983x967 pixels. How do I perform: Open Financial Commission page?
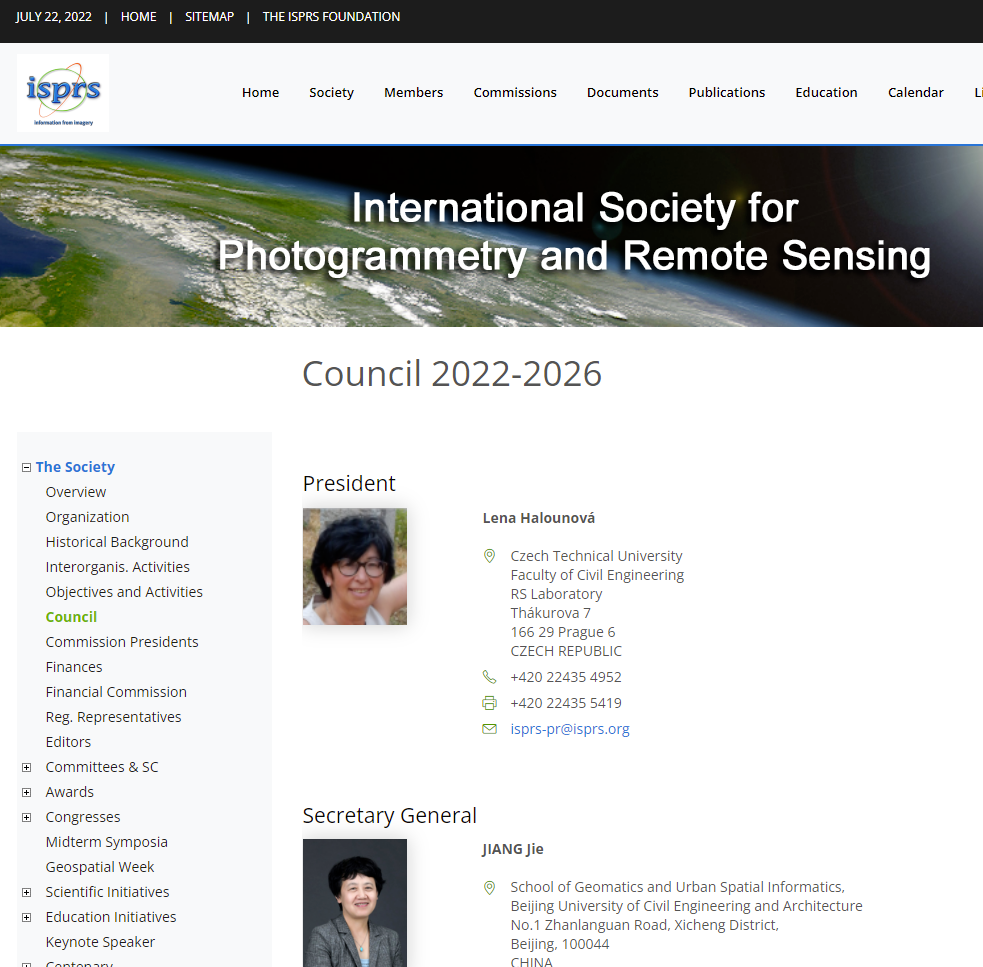pyautogui.click(x=117, y=692)
